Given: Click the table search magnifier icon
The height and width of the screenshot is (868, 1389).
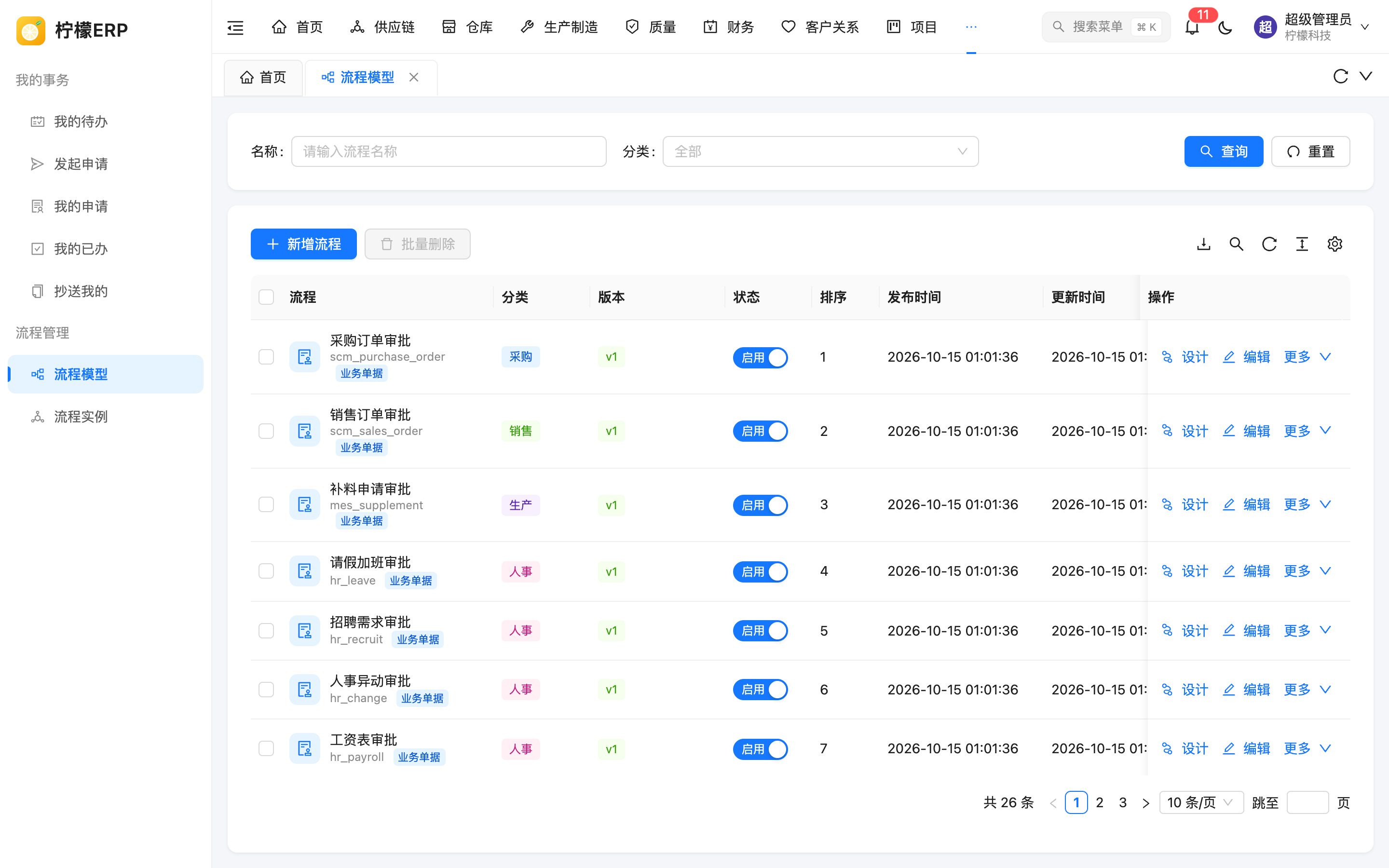Looking at the screenshot, I should pos(1236,244).
